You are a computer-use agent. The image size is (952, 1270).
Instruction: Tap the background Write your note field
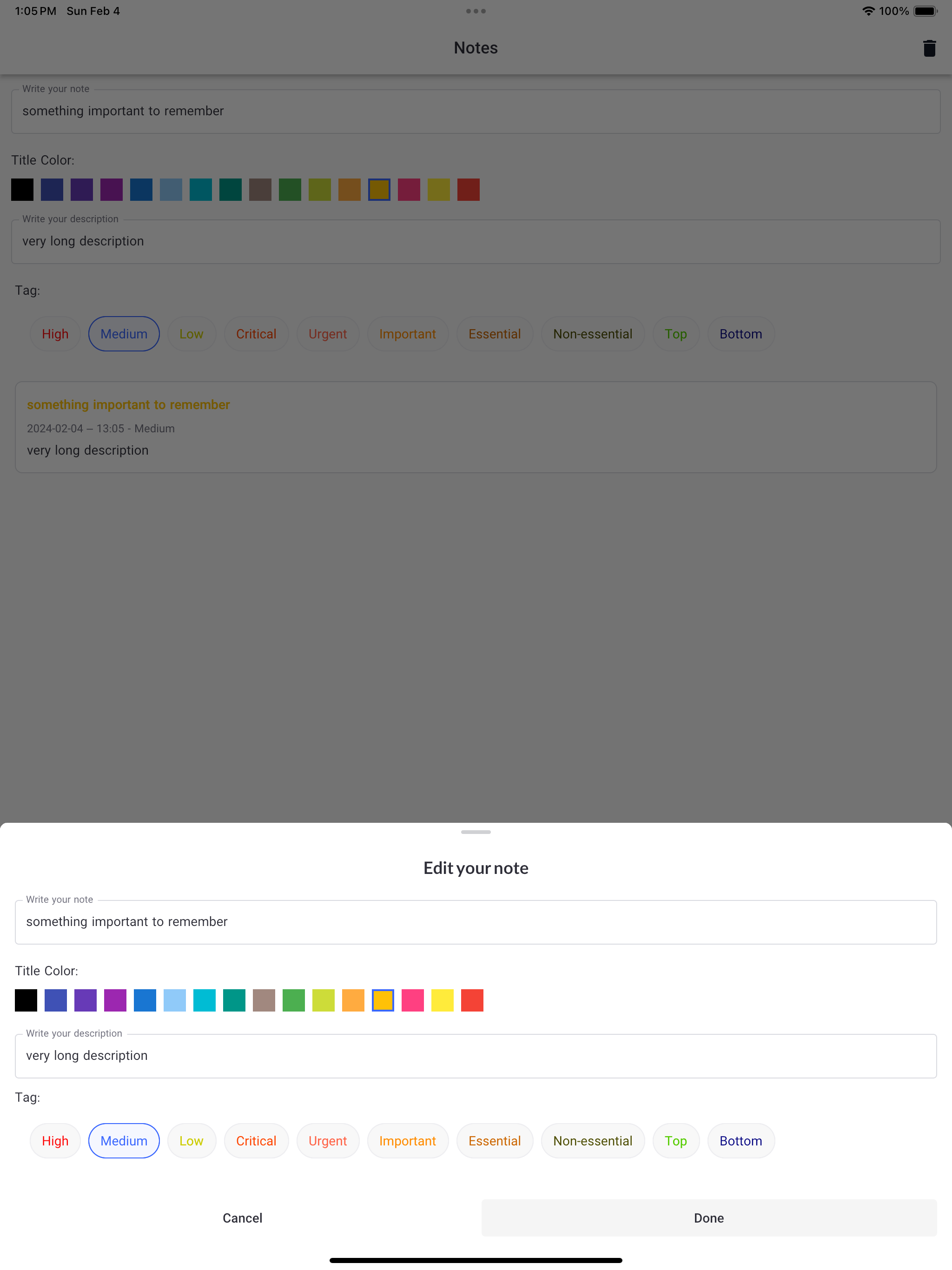tap(476, 112)
